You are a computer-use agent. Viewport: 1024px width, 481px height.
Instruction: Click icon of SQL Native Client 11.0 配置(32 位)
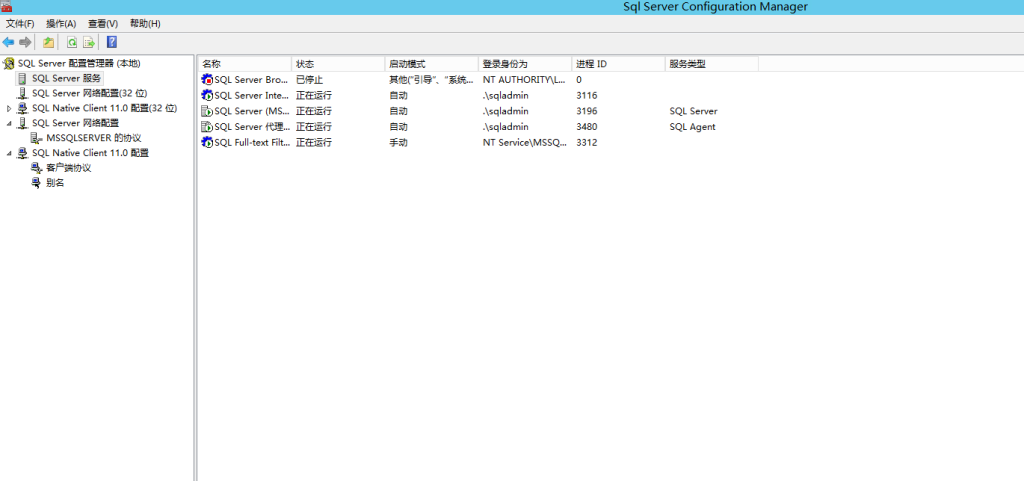[23, 108]
